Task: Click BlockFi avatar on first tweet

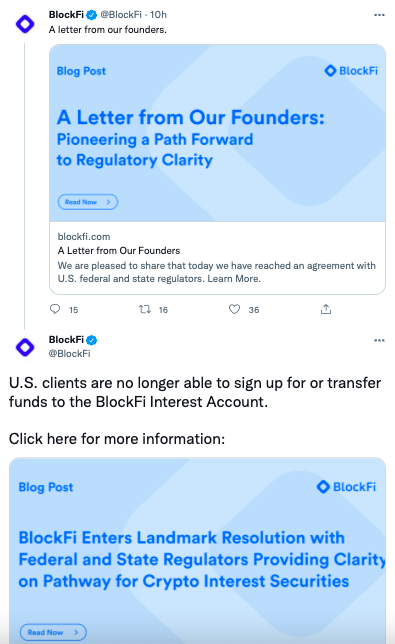Action: coord(25,23)
